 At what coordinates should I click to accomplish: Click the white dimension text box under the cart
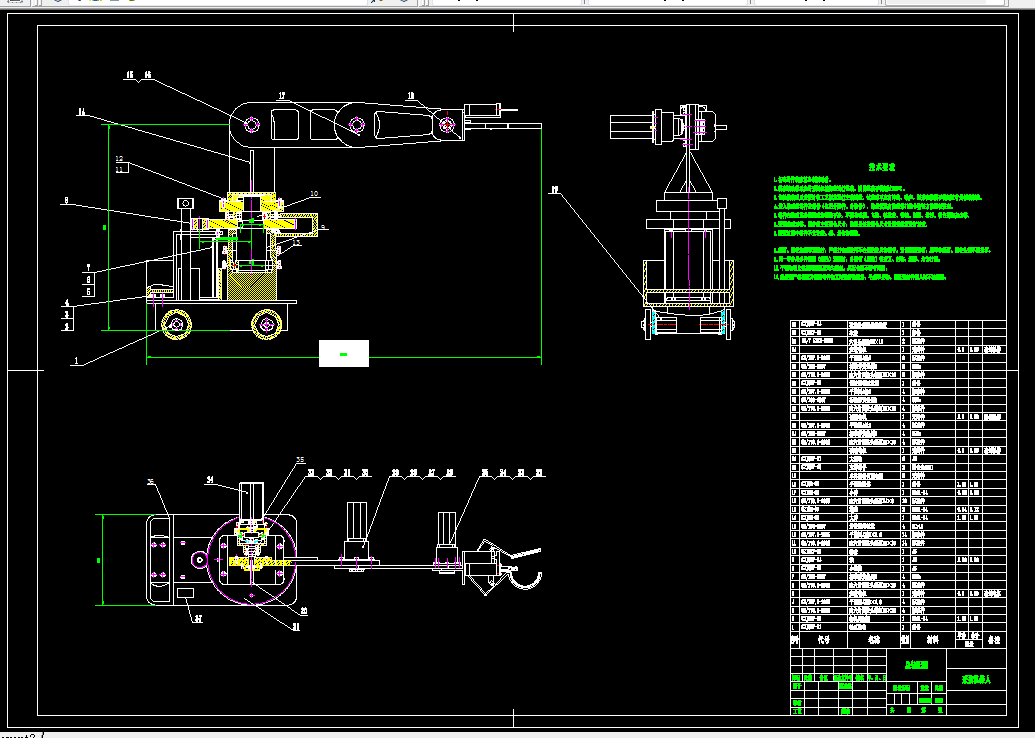tap(344, 354)
